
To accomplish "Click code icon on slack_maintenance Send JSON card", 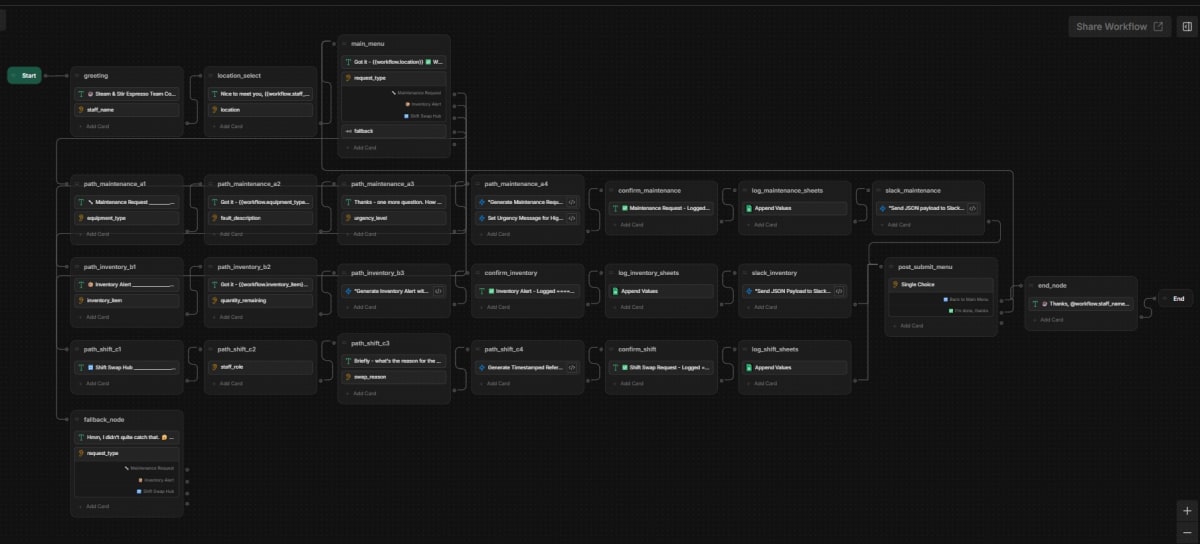I will (973, 209).
